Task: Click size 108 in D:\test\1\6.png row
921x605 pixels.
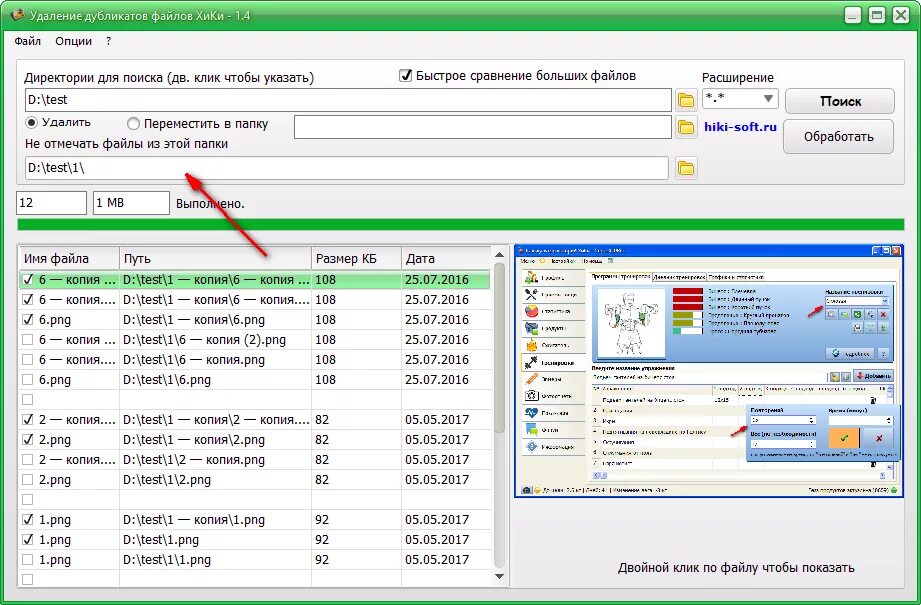Action: coord(325,379)
